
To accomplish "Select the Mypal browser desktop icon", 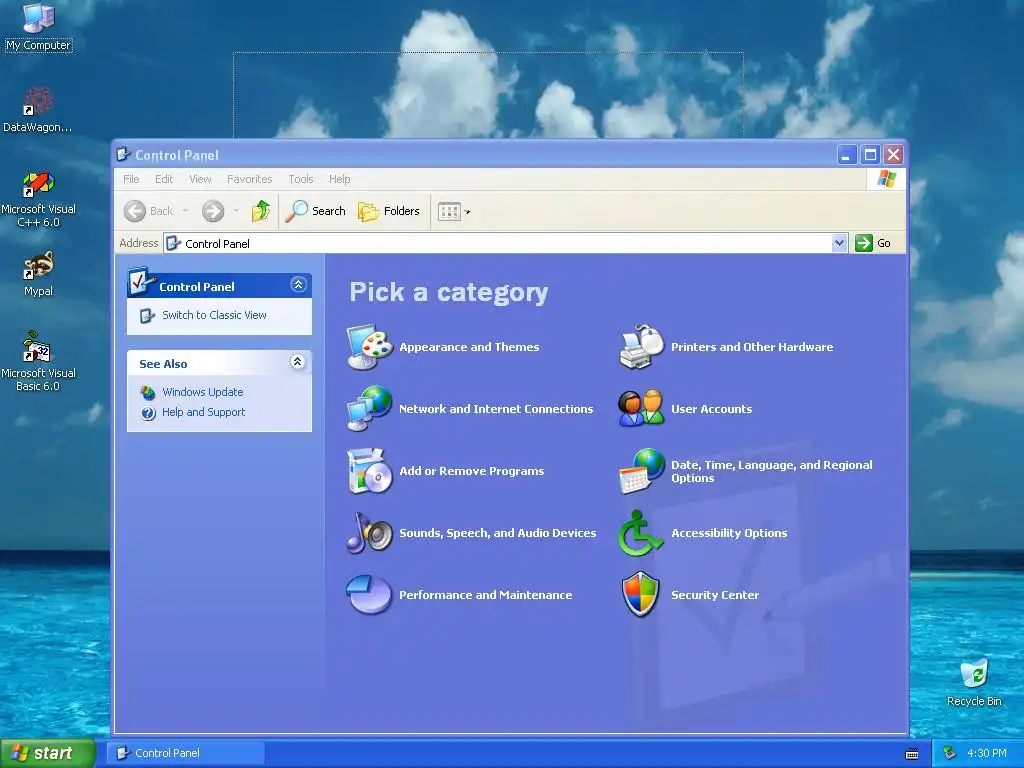I will 39,274.
